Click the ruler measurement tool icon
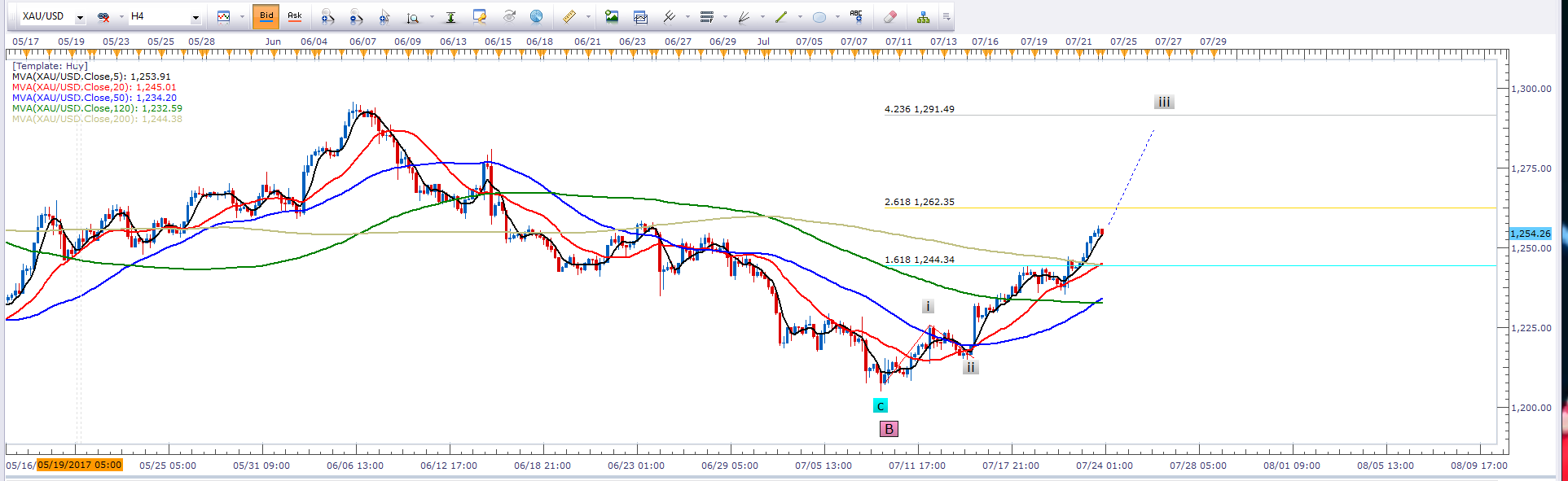 pyautogui.click(x=569, y=16)
